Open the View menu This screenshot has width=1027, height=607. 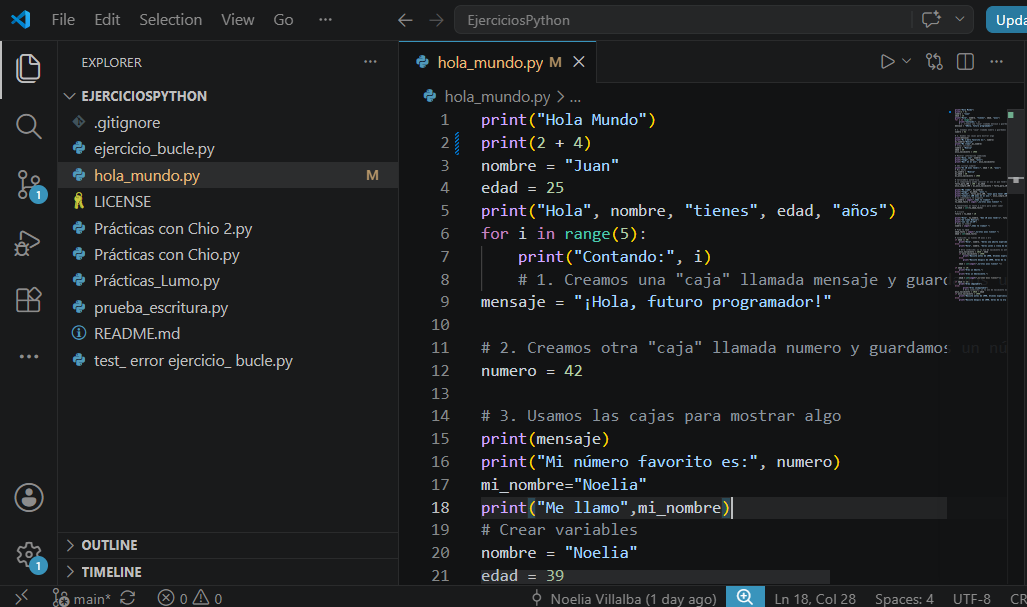click(237, 20)
